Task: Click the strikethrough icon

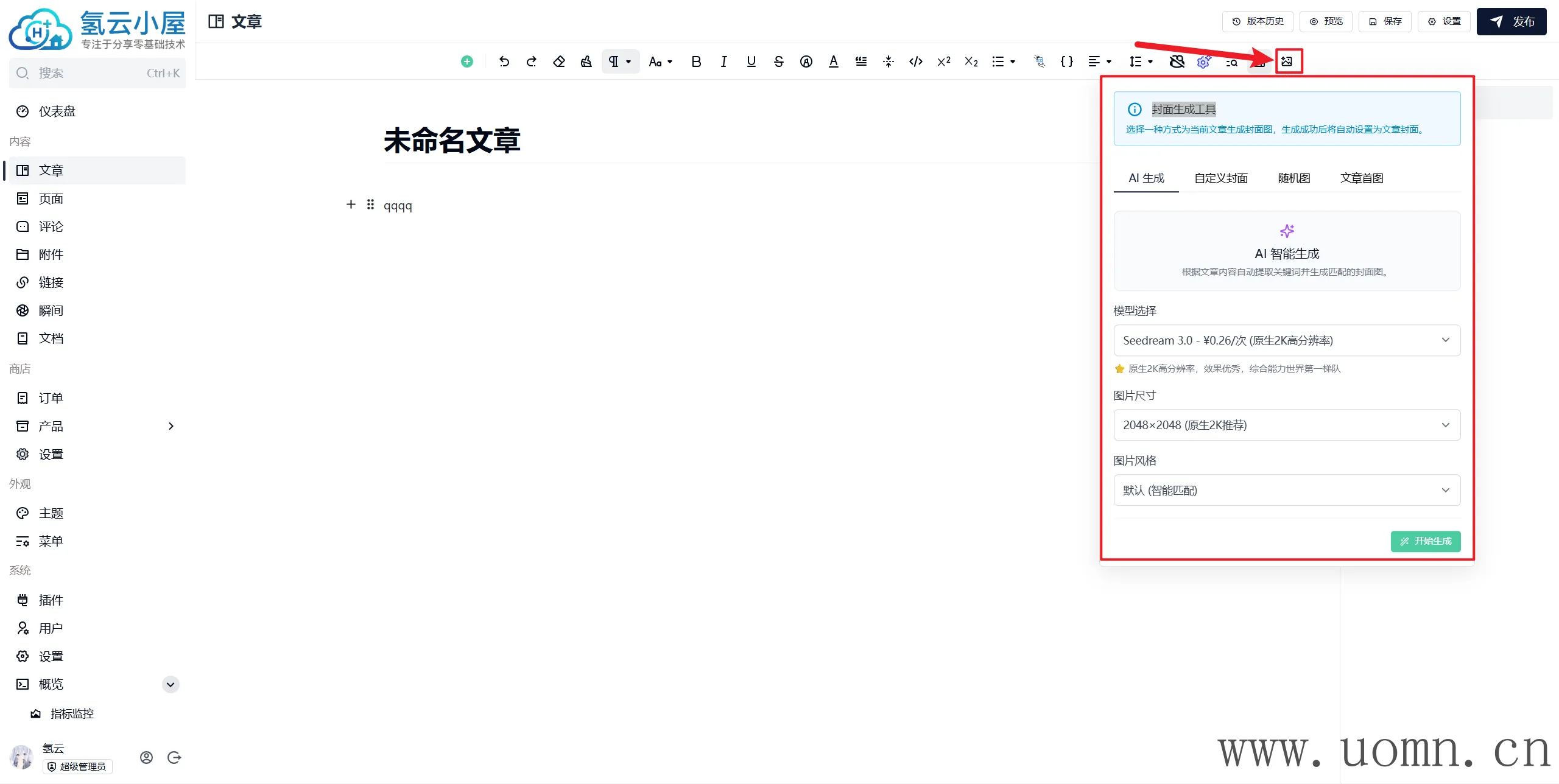Action: [x=778, y=61]
